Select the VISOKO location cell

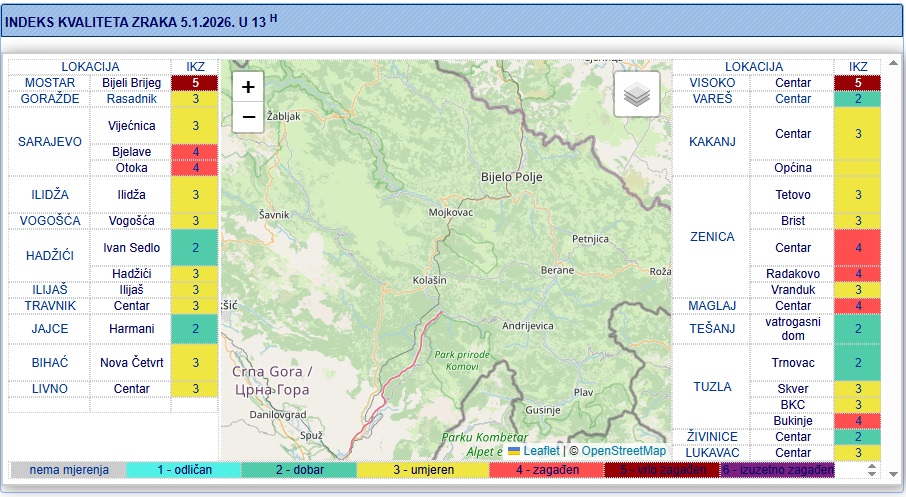tap(711, 83)
